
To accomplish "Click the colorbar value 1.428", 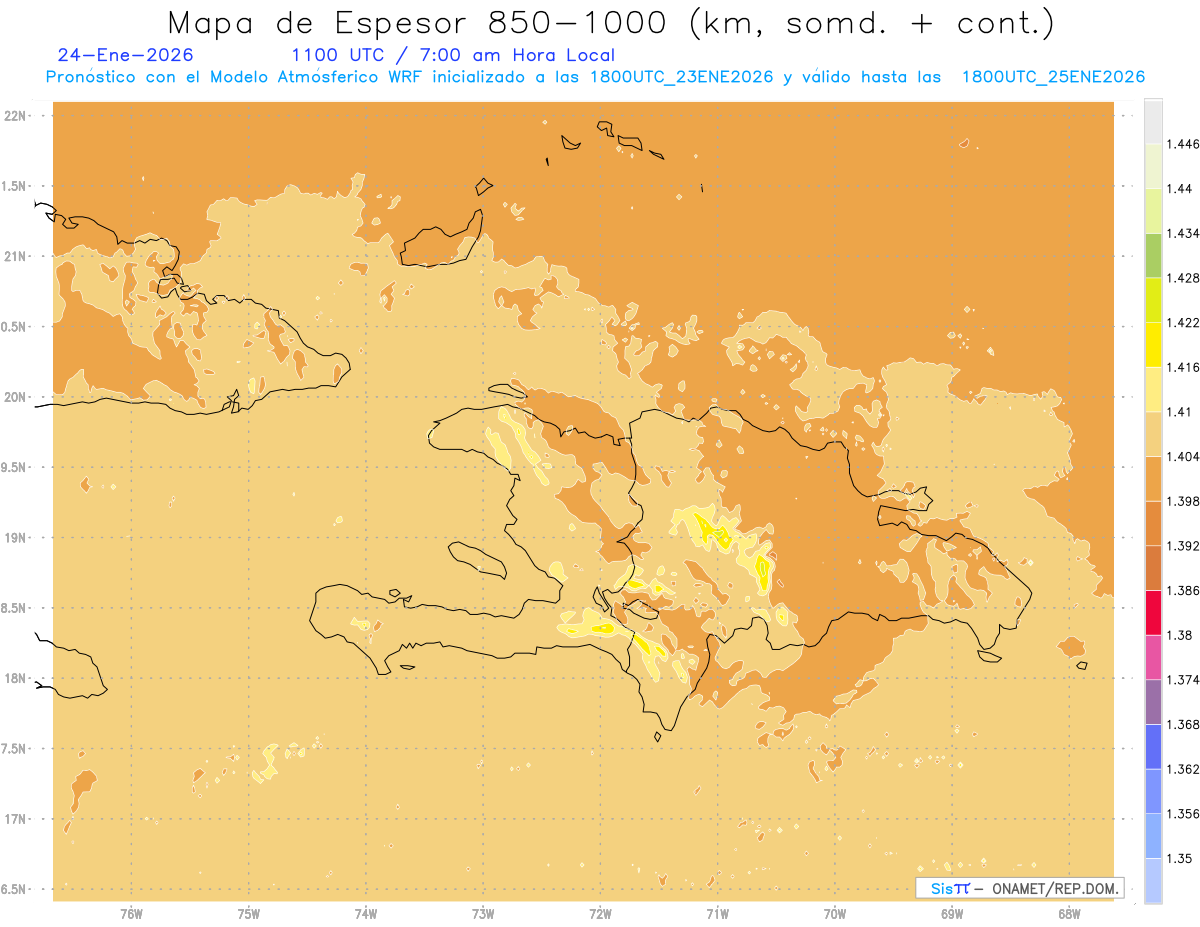I will (1184, 278).
